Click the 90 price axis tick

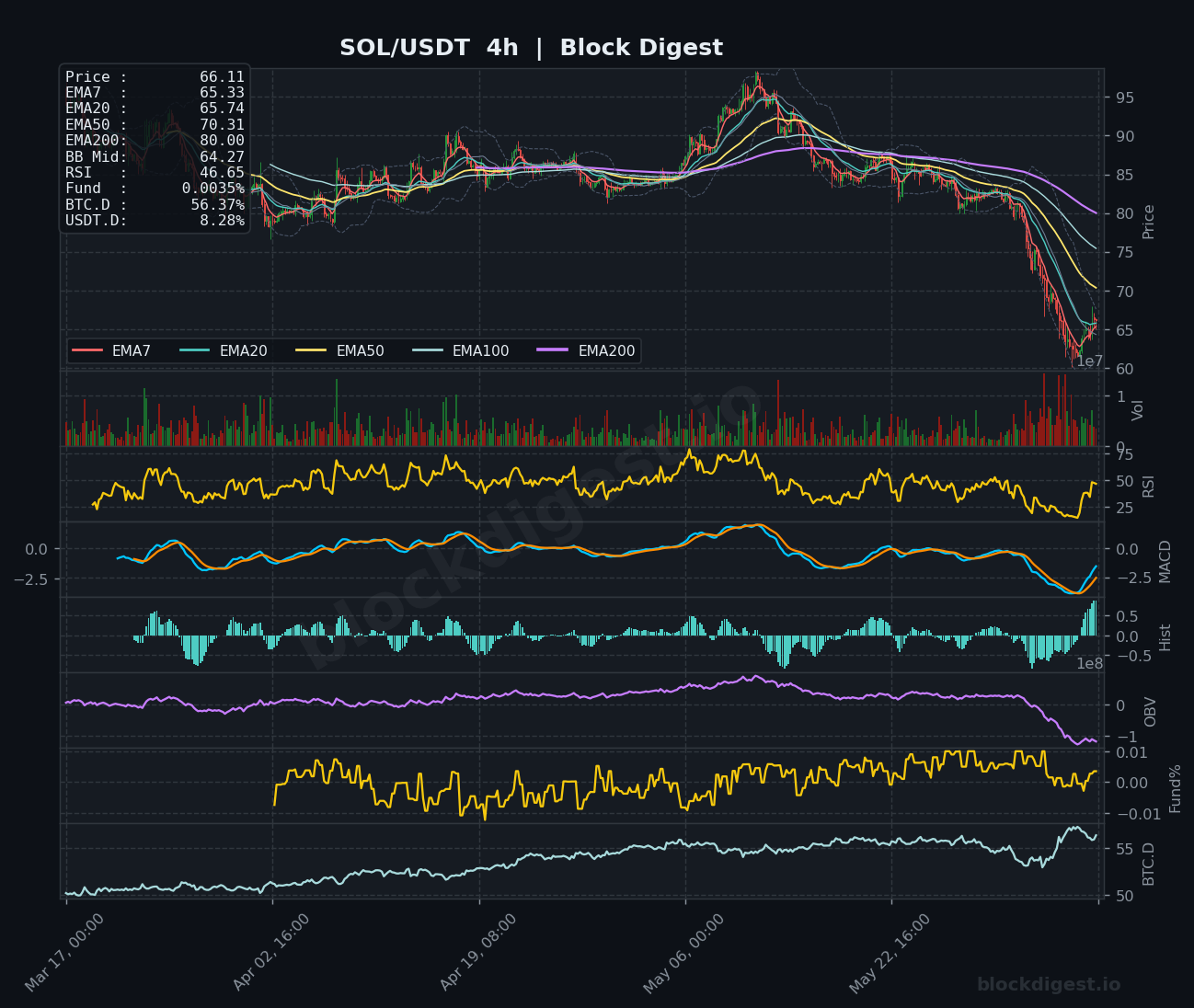point(1125,137)
